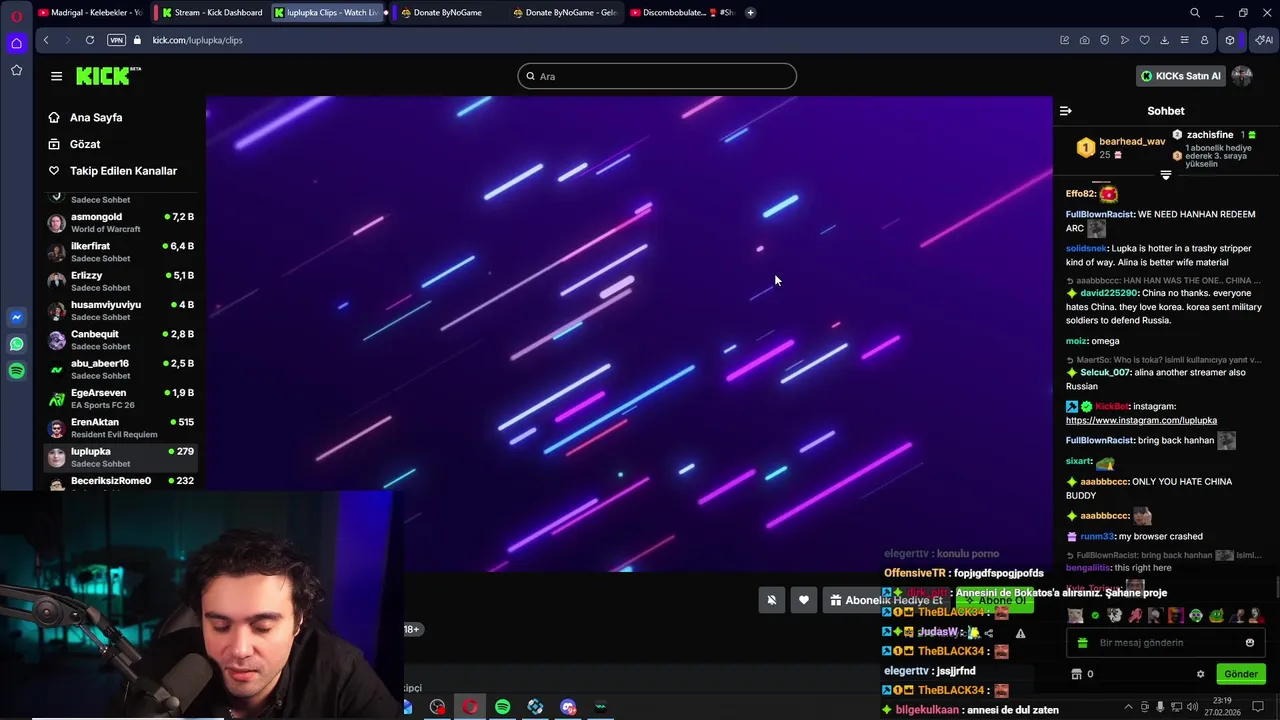Viewport: 1280px width, 720px height.
Task: Switch to first Donate ByNoGame tab
Action: [446, 13]
